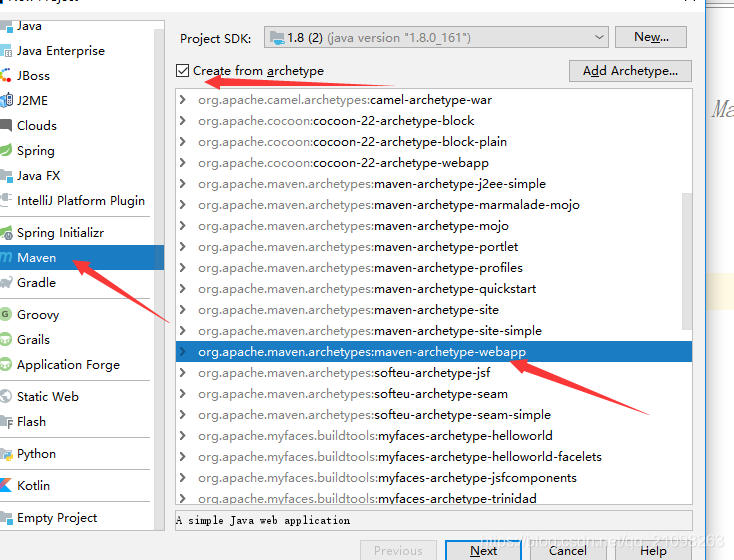Click the Kotlin logo icon
734x560 pixels.
click(x=6, y=486)
